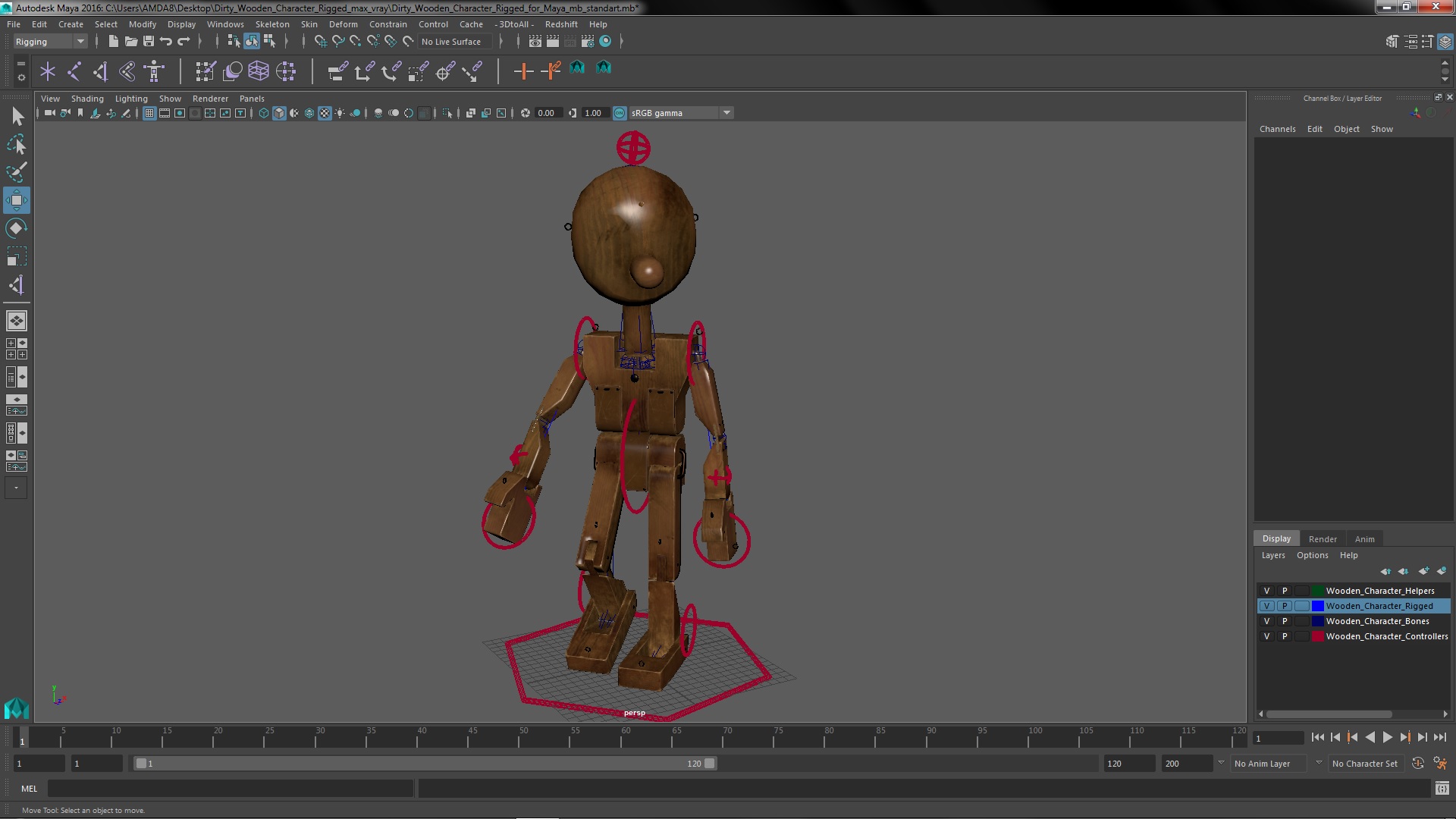
Task: Click the No Live Surface field
Action: coord(452,42)
